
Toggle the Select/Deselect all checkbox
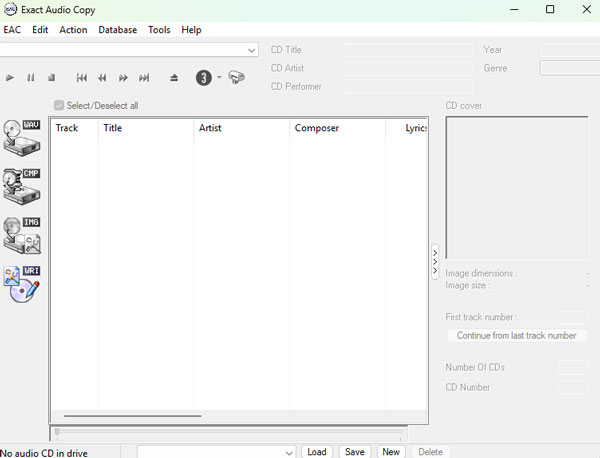pos(59,106)
